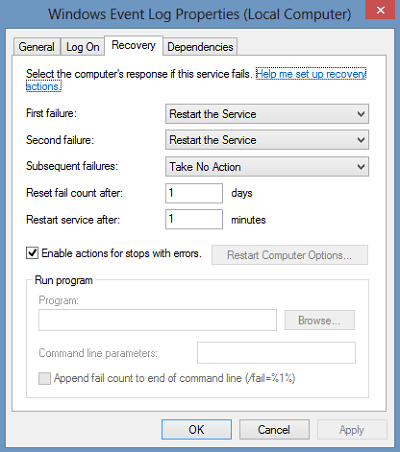
Task: Click the Browse button
Action: [x=319, y=320]
